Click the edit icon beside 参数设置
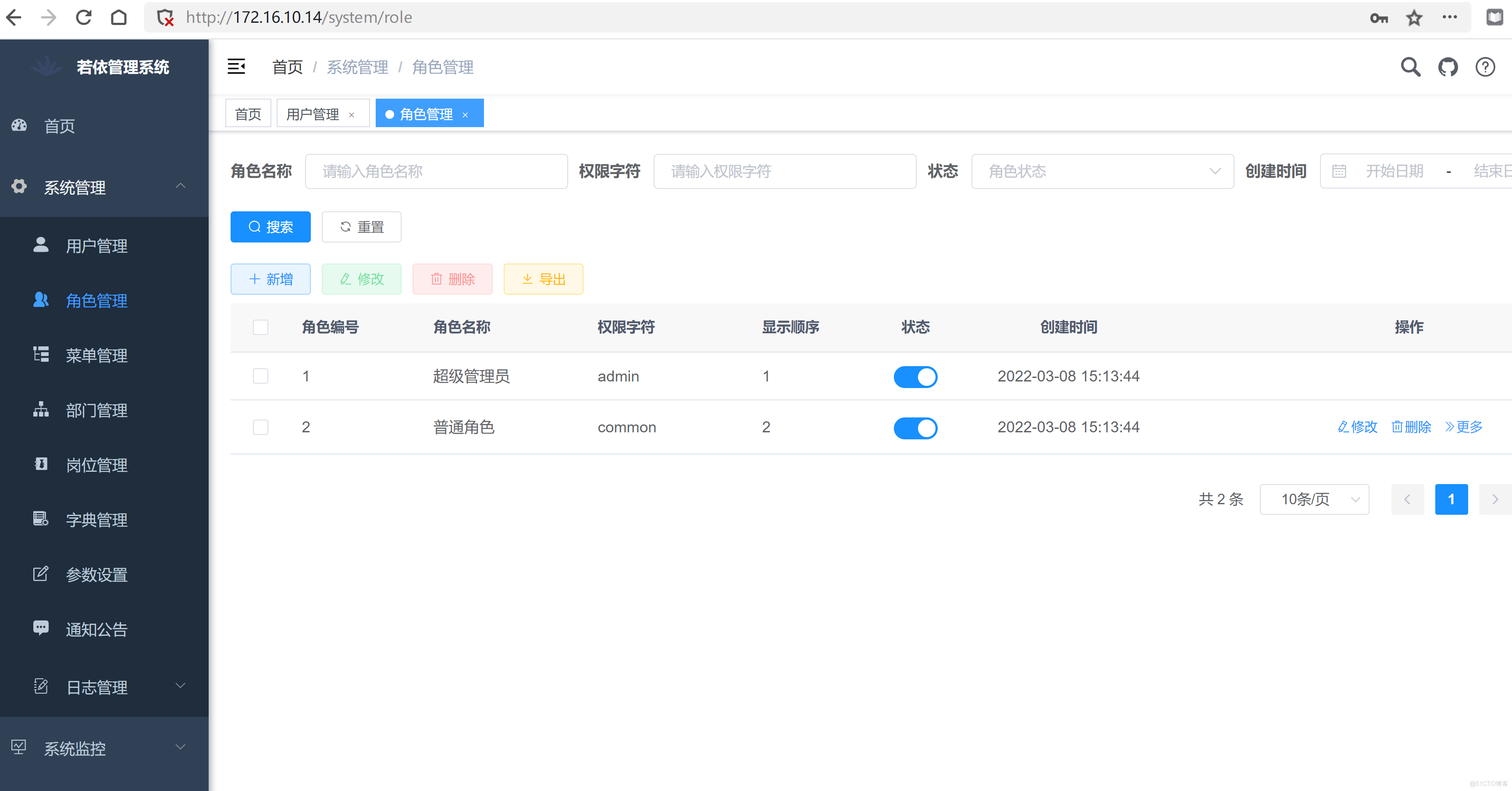This screenshot has width=1512, height=791. tap(41, 573)
